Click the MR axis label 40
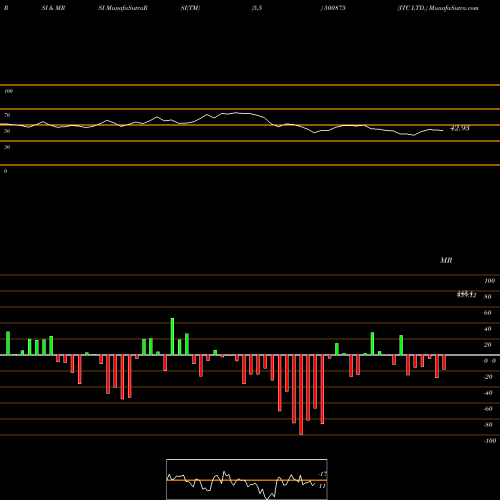Image resolution: width=500 pixels, height=500 pixels. [x=488, y=329]
